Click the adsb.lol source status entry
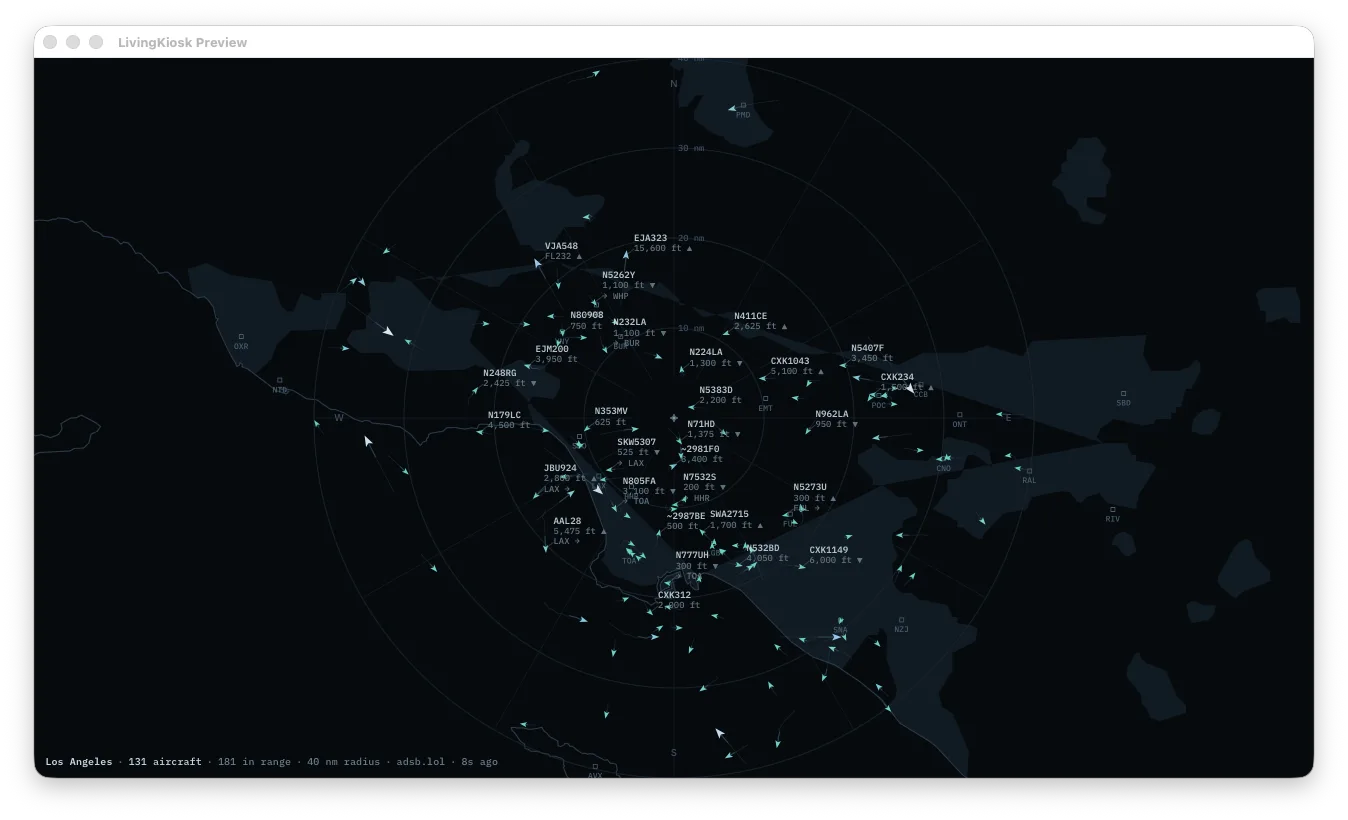This screenshot has height=820, width=1348. click(421, 762)
